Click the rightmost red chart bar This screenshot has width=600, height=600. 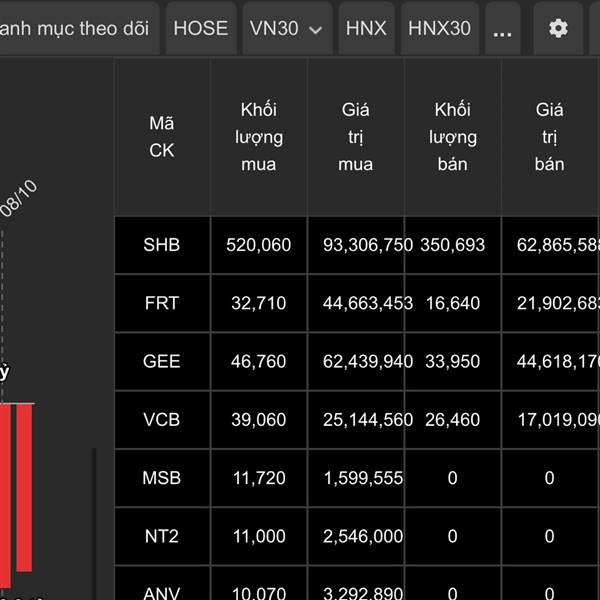coord(24,488)
